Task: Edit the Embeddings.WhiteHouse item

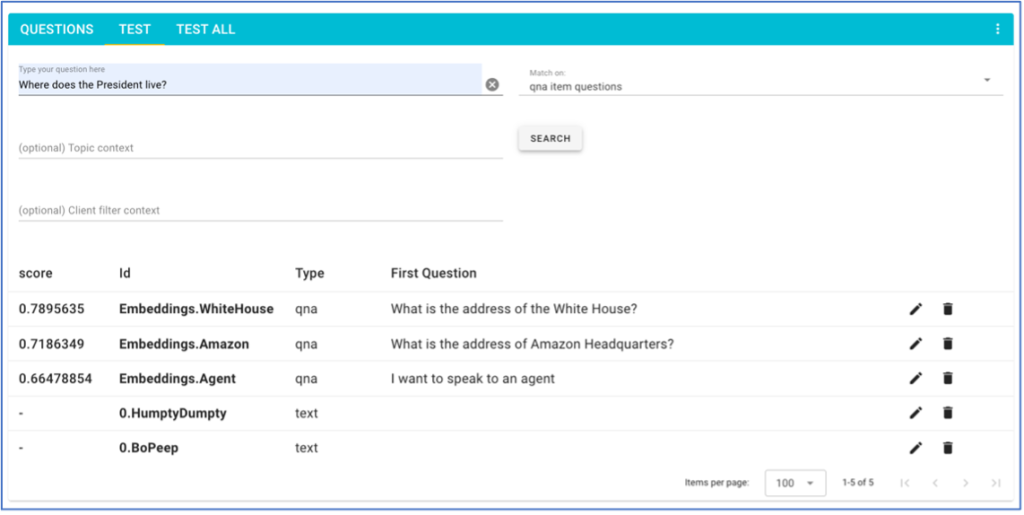Action: tap(916, 309)
